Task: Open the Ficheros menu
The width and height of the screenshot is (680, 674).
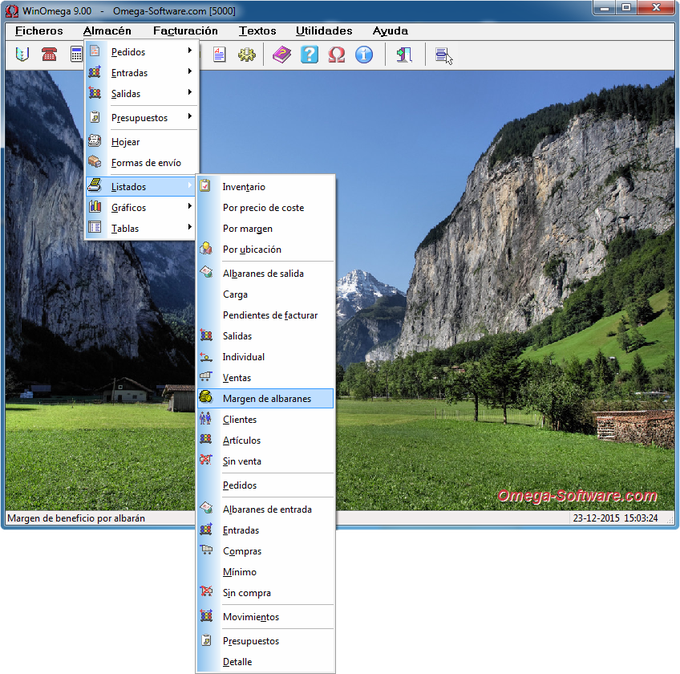Action: 39,31
